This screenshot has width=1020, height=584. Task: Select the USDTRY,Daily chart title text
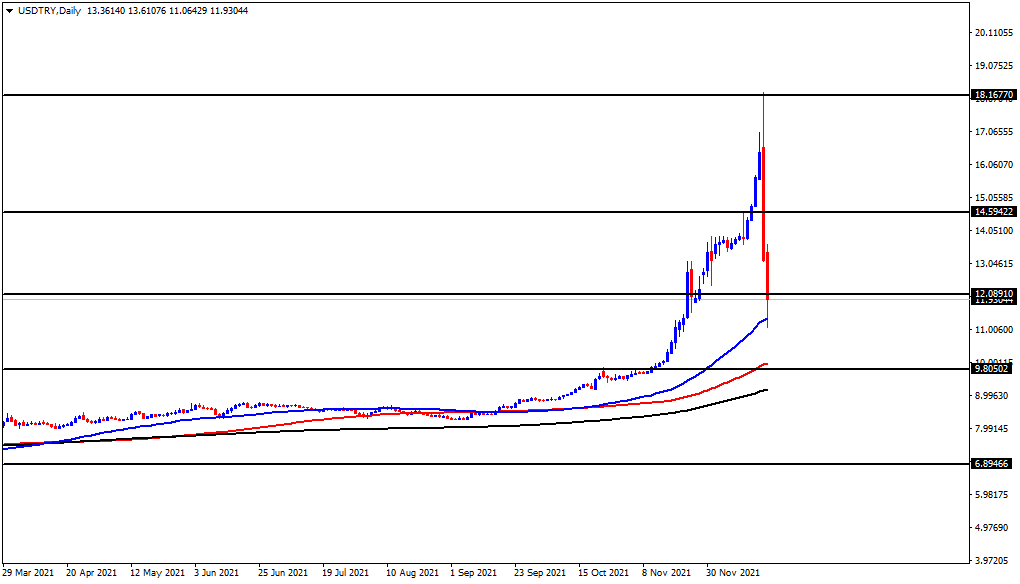tap(49, 11)
